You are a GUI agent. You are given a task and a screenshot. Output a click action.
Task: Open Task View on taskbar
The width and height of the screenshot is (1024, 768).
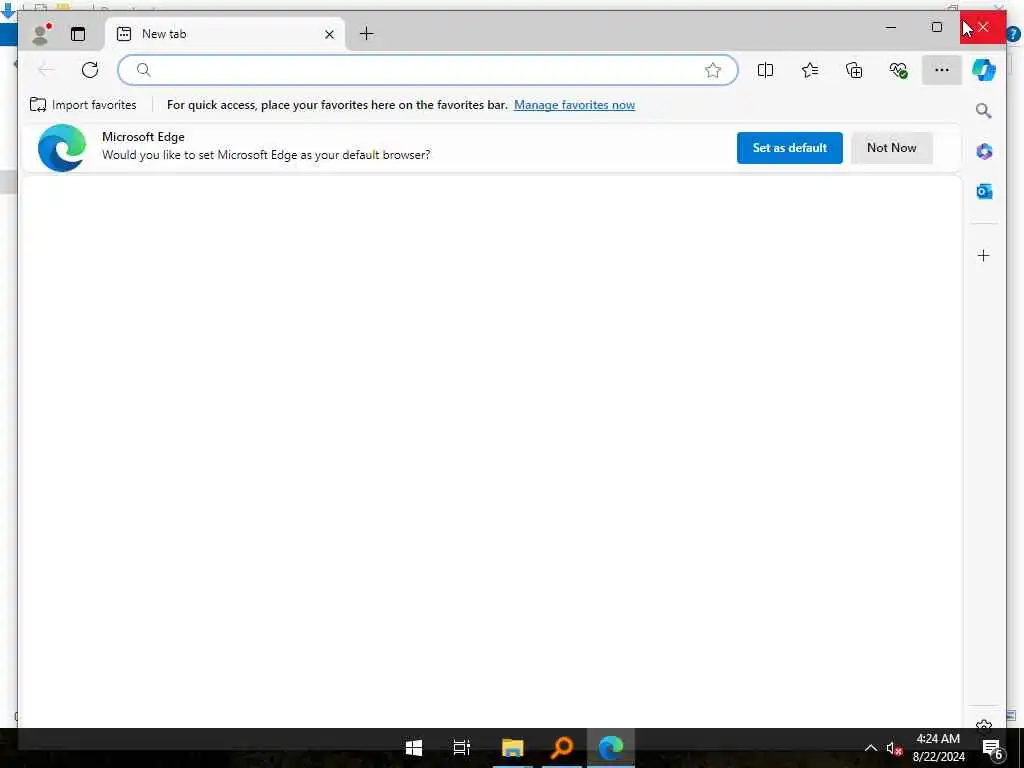462,747
